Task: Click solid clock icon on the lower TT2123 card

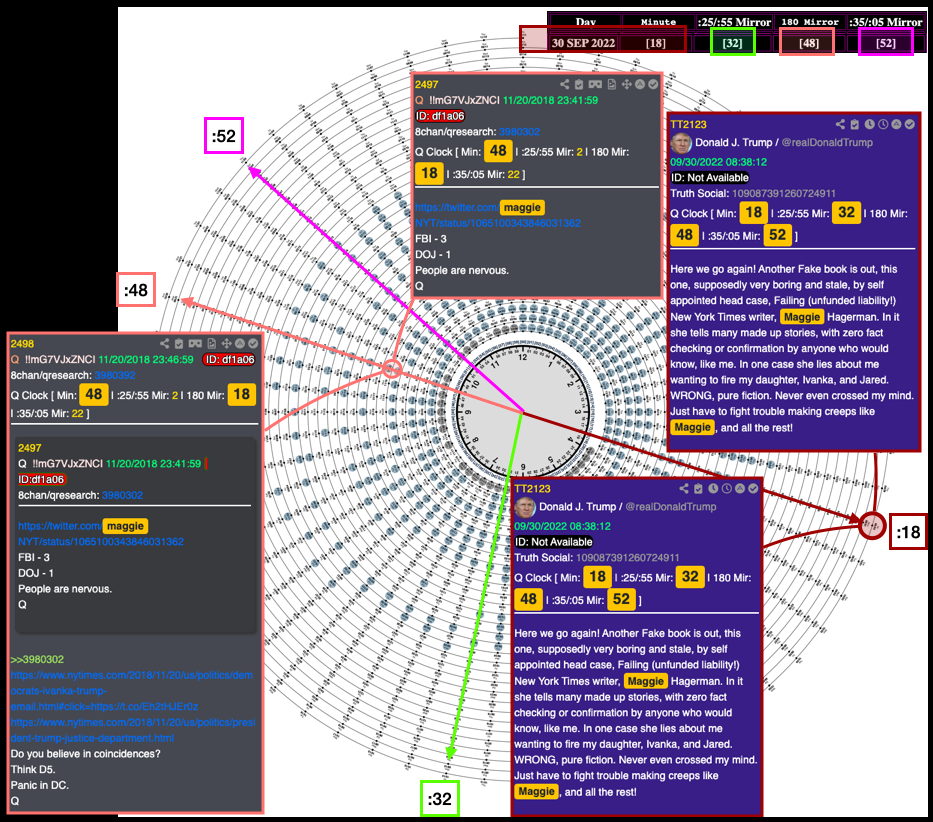Action: (x=713, y=489)
